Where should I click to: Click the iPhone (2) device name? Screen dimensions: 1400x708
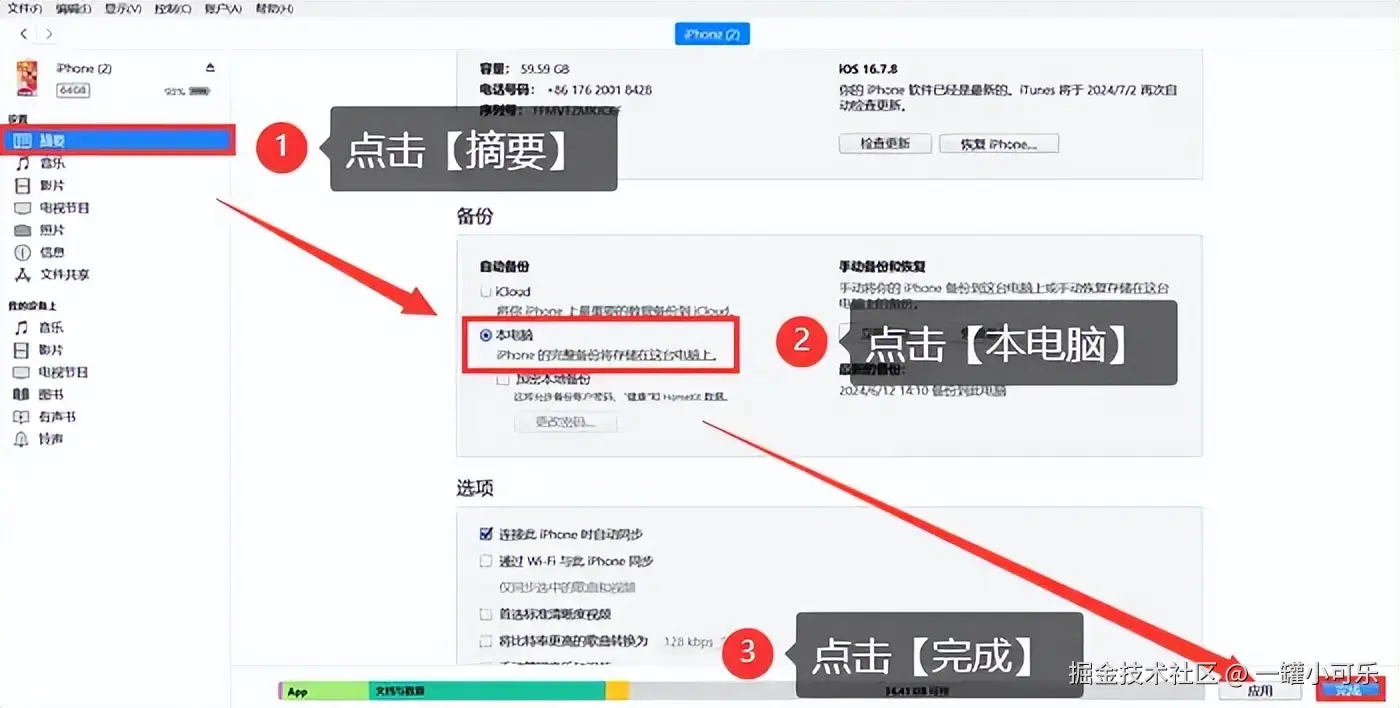[84, 68]
